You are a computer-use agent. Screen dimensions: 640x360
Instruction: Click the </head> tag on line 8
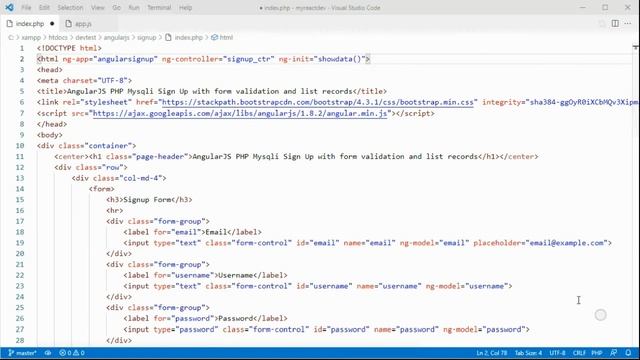[52, 124]
